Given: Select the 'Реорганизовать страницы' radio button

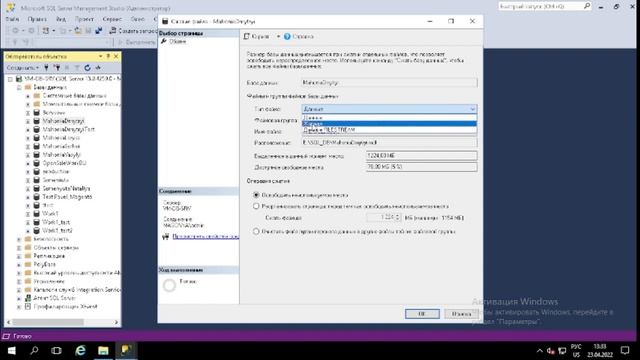Looking at the screenshot, I should (256, 206).
